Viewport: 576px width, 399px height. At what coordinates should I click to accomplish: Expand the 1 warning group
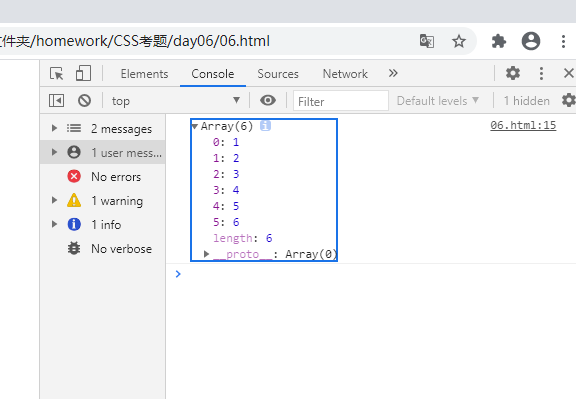click(x=54, y=200)
